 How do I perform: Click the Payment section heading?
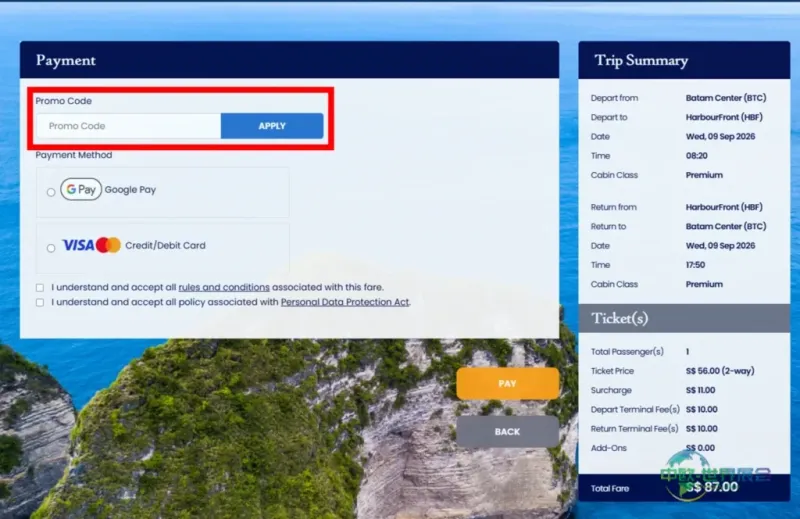(x=66, y=60)
